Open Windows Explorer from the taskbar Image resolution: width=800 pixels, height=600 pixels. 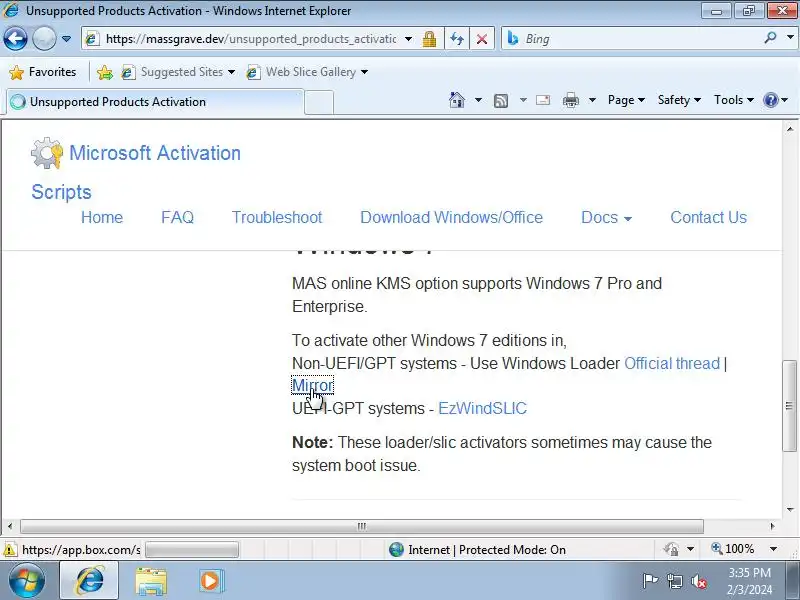pos(151,581)
